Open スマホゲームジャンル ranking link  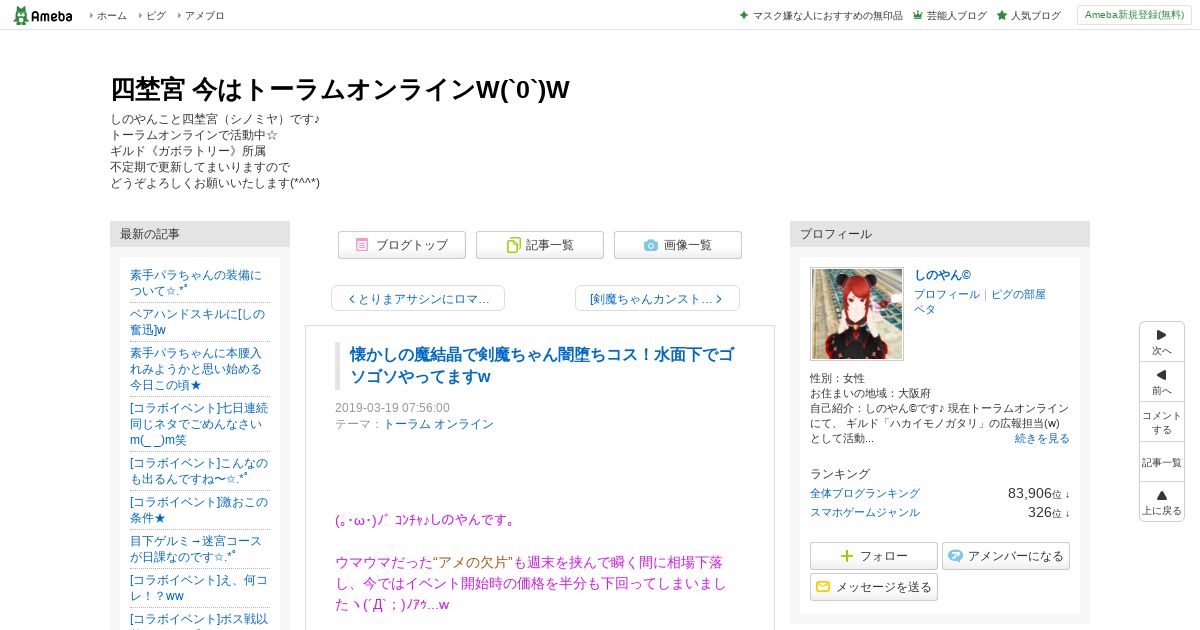pyautogui.click(x=865, y=513)
